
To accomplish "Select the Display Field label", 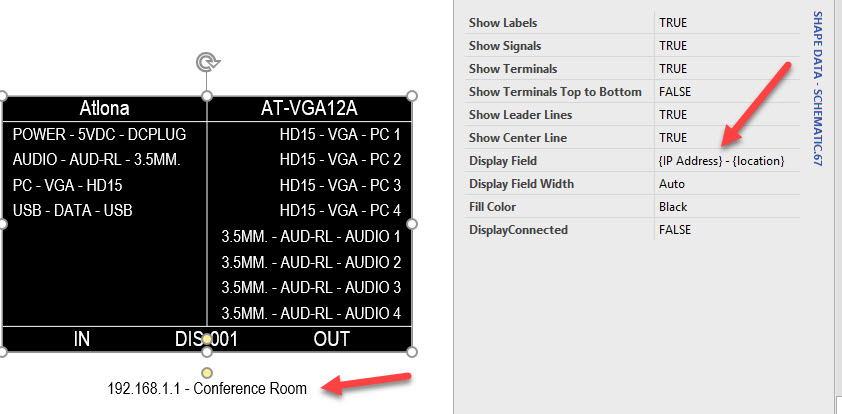I will (x=503, y=161).
